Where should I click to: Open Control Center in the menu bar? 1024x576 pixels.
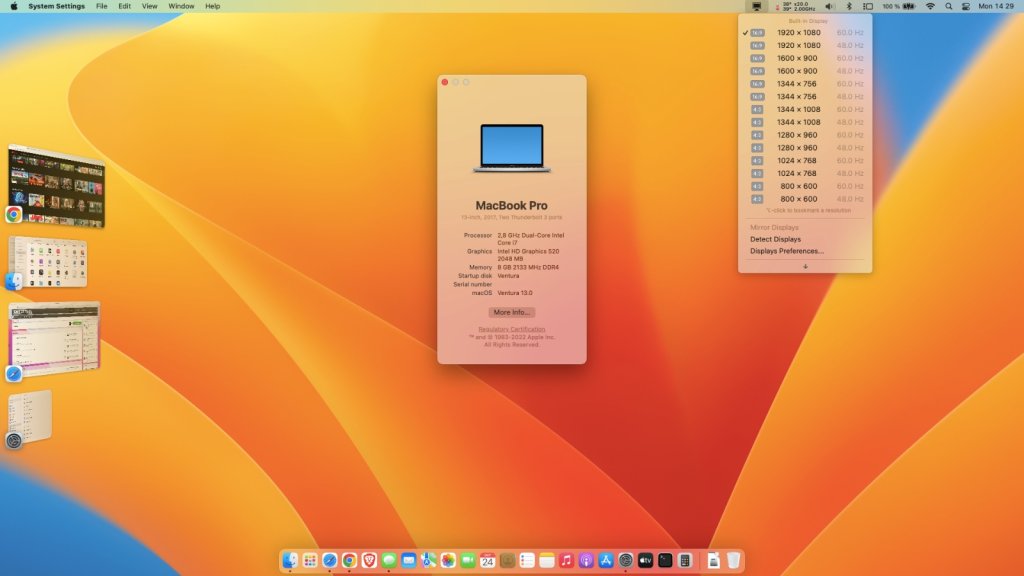tap(966, 7)
